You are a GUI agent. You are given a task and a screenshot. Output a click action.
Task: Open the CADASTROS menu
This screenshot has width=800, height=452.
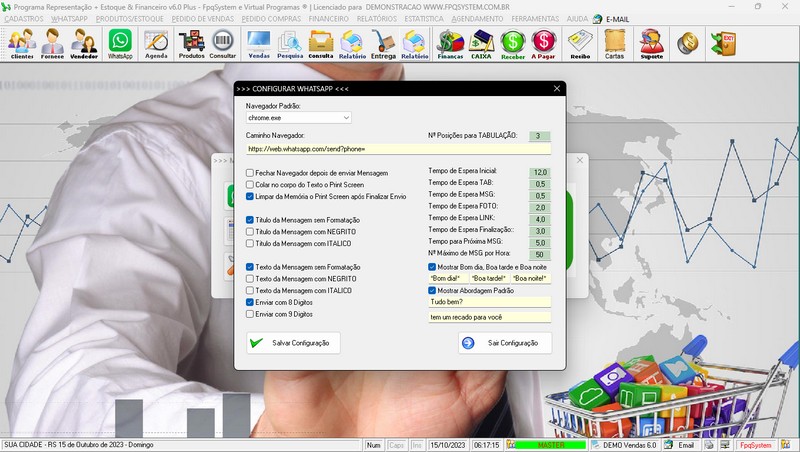point(24,19)
